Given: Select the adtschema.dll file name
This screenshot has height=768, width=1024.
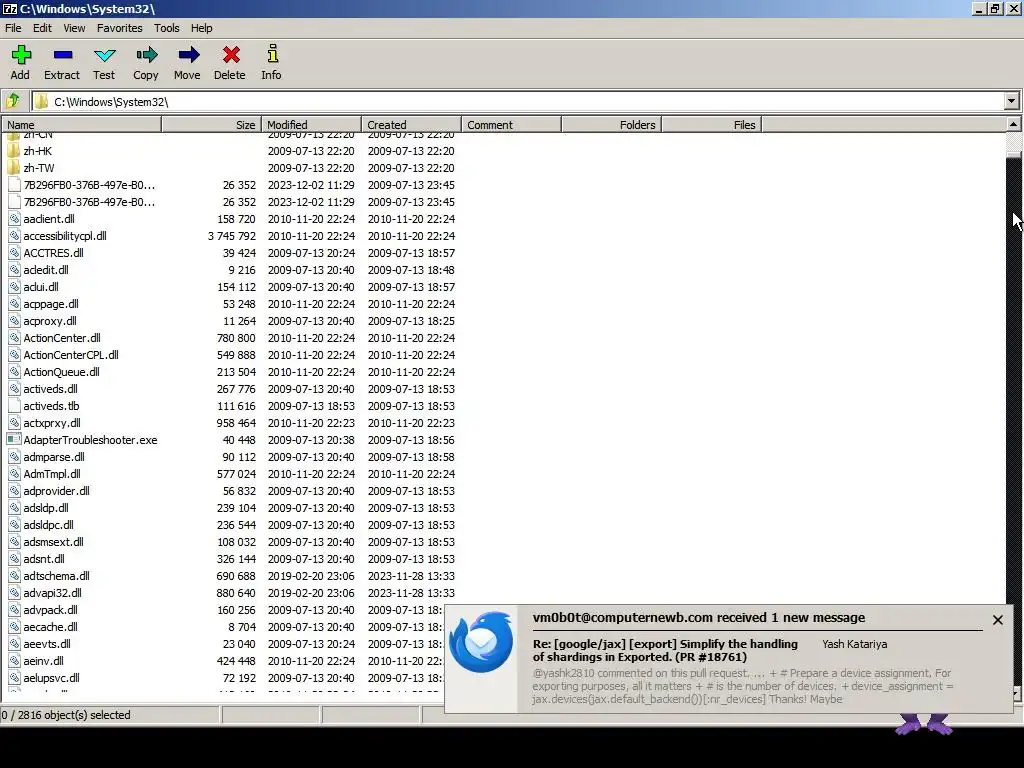Looking at the screenshot, I should click(56, 575).
